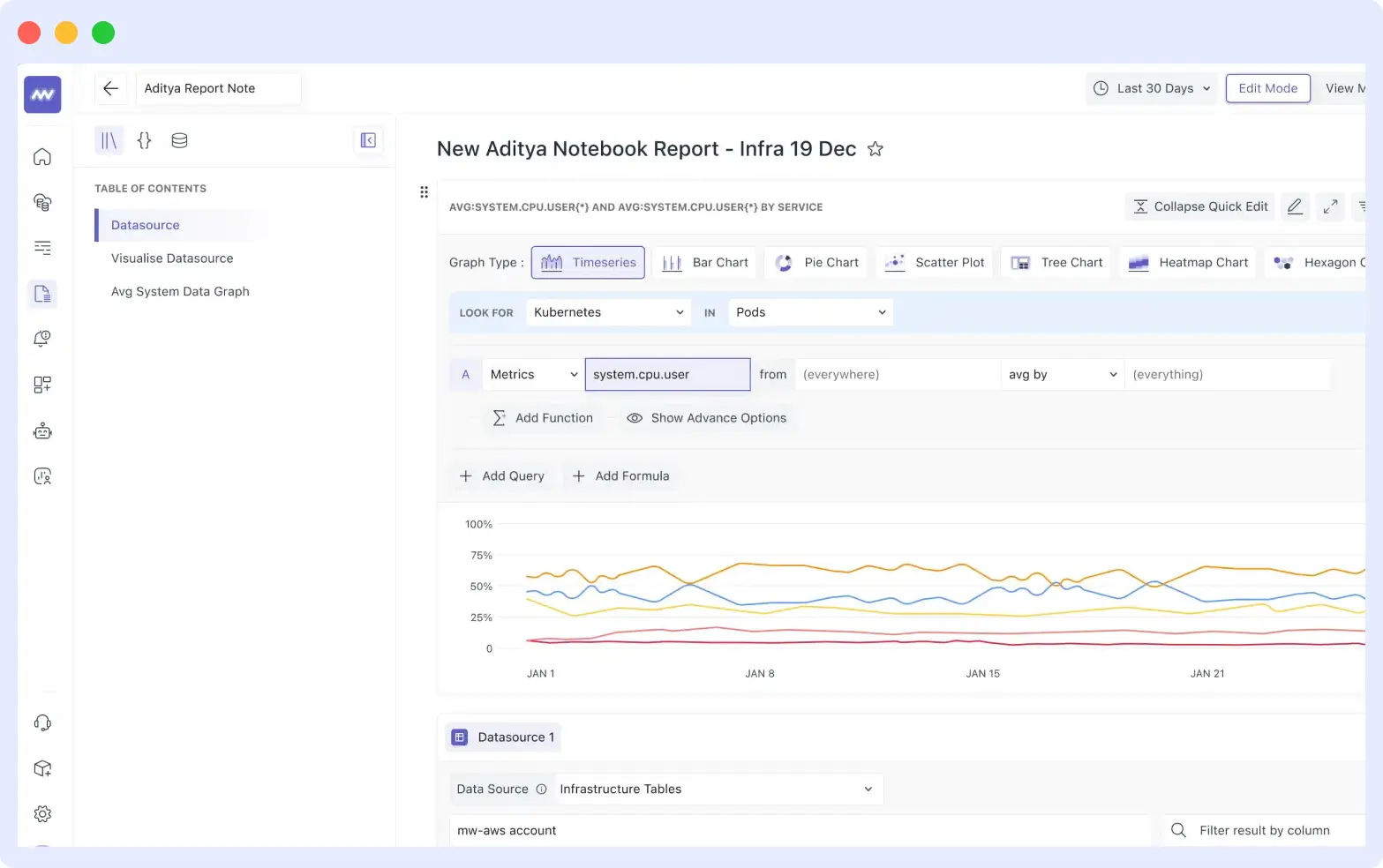The width and height of the screenshot is (1383, 868).
Task: Switch to Edit Mode
Action: pos(1267,88)
